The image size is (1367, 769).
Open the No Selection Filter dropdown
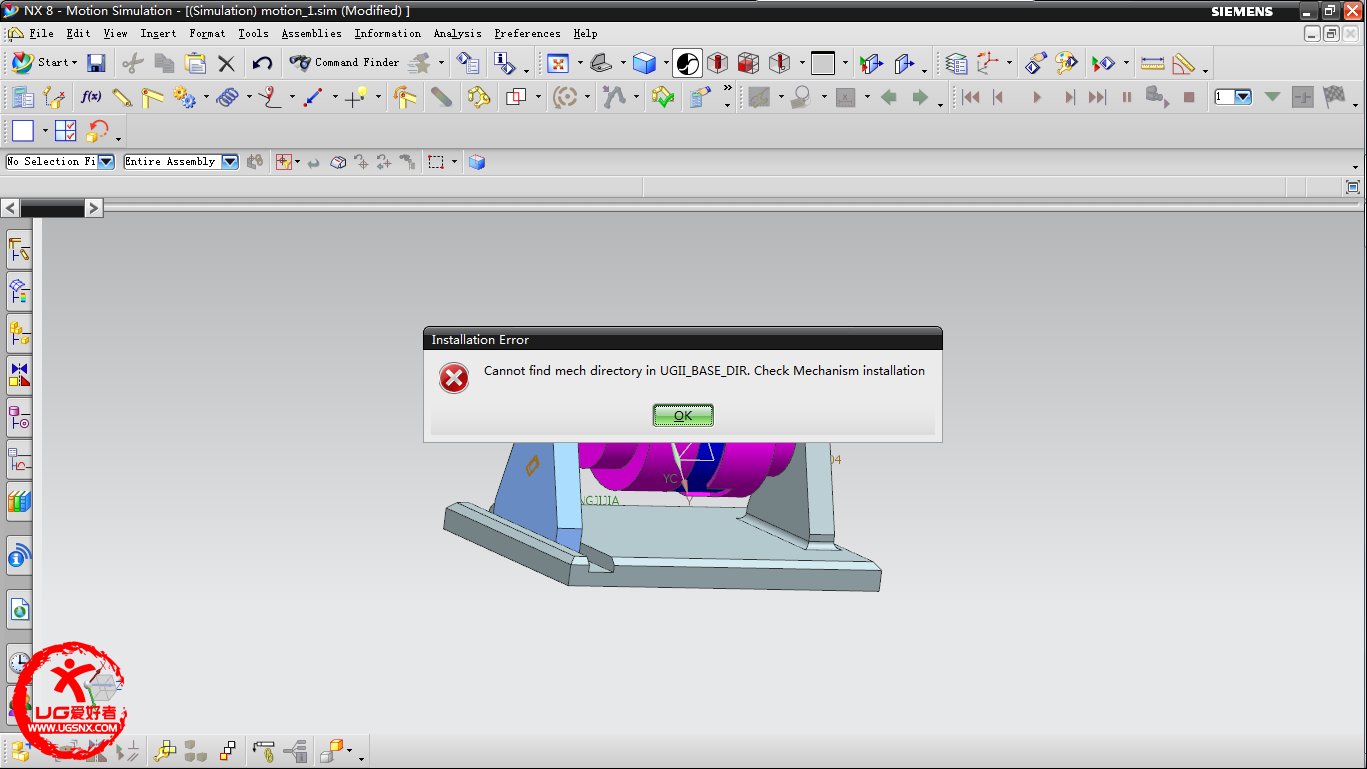[x=106, y=162]
